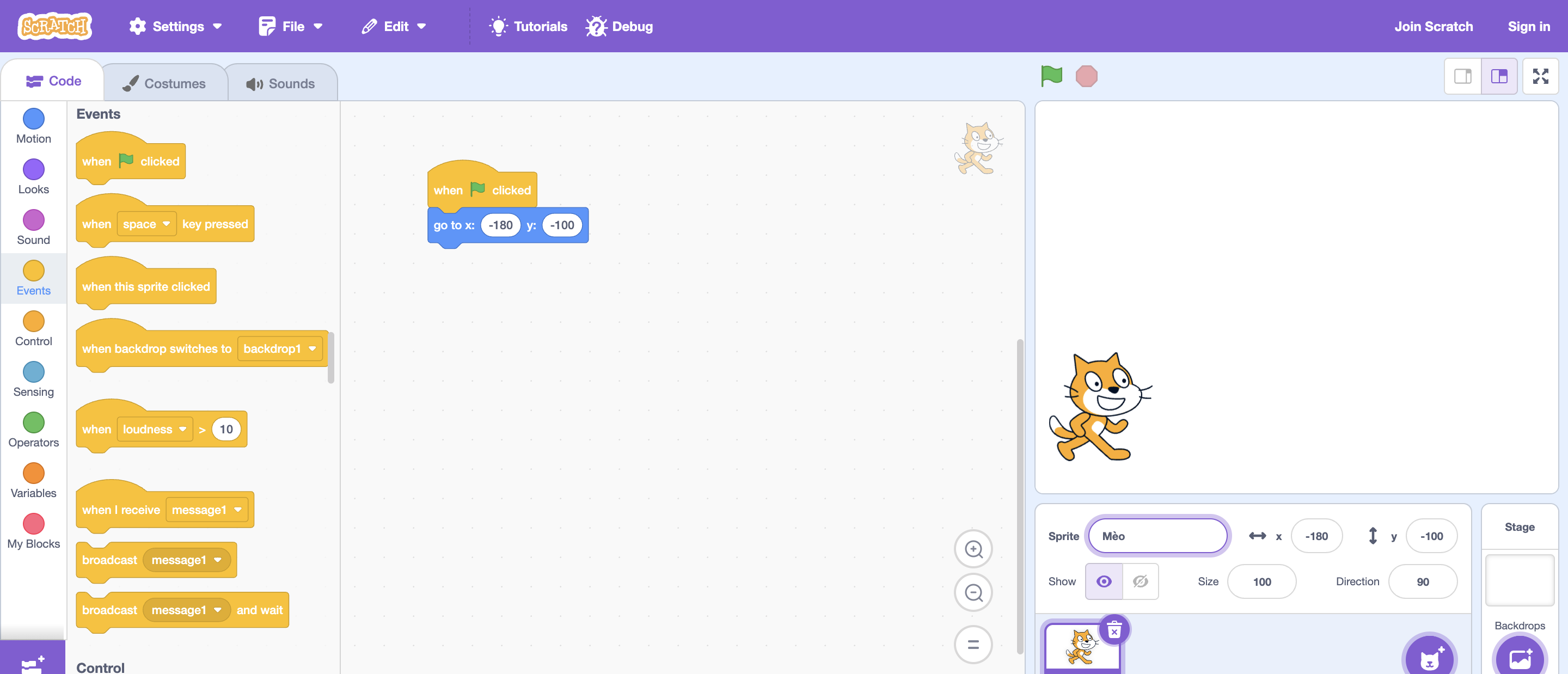Select the Stage backdrop thumbnail
The height and width of the screenshot is (674, 1568).
pos(1520,580)
